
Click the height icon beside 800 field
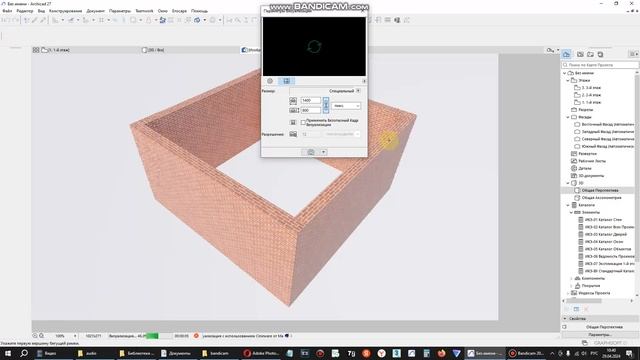click(294, 110)
